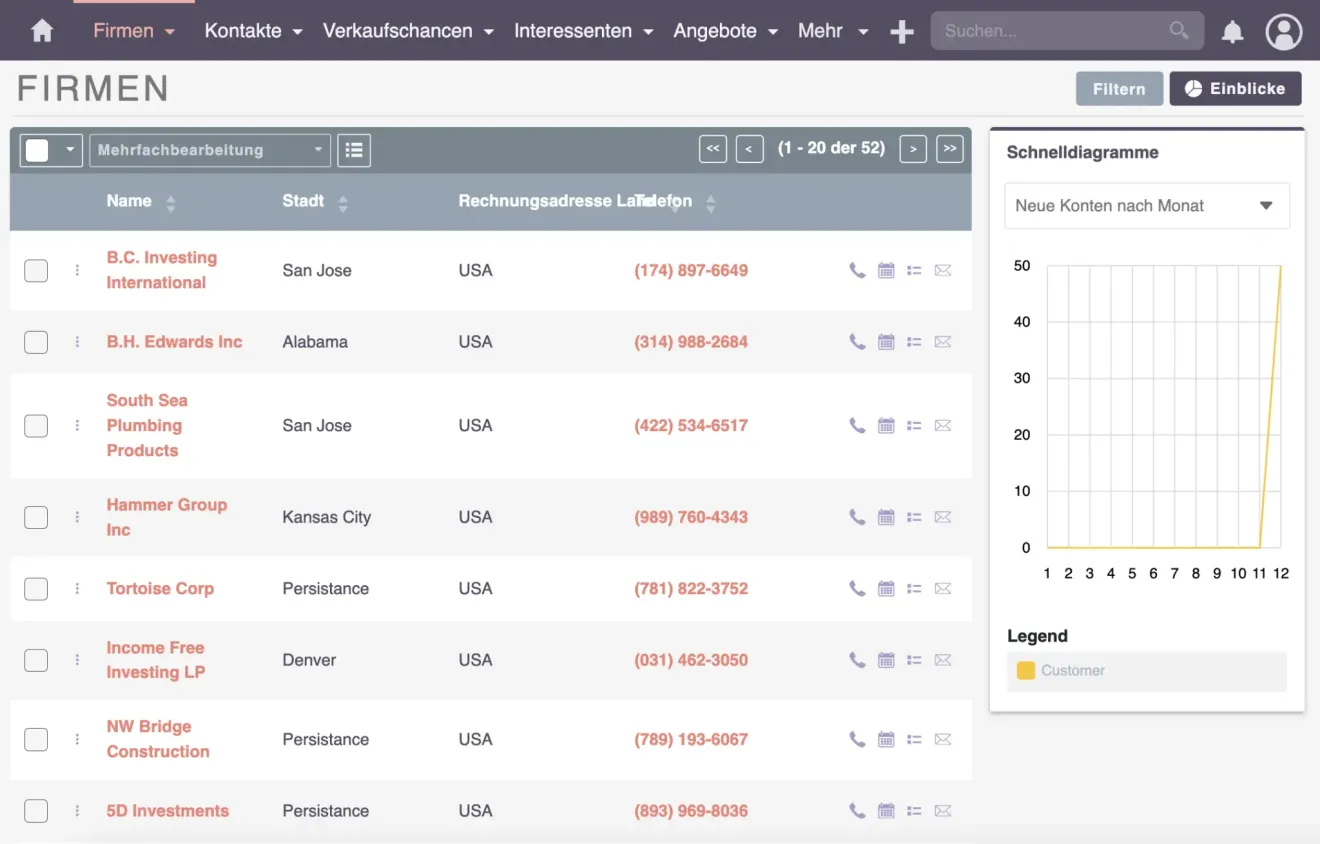Select the South Sea Plumbing Products checkbox
Viewport: 1320px width, 844px height.
(x=36, y=426)
